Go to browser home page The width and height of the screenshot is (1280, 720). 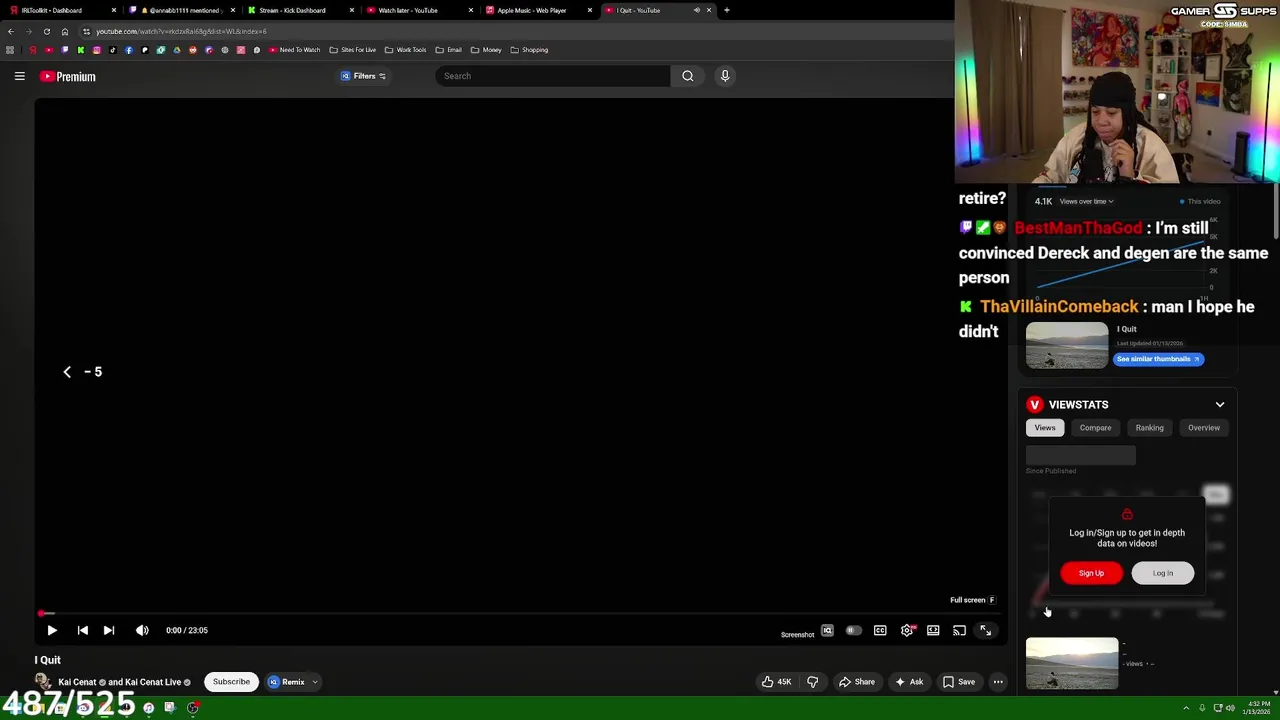click(65, 32)
